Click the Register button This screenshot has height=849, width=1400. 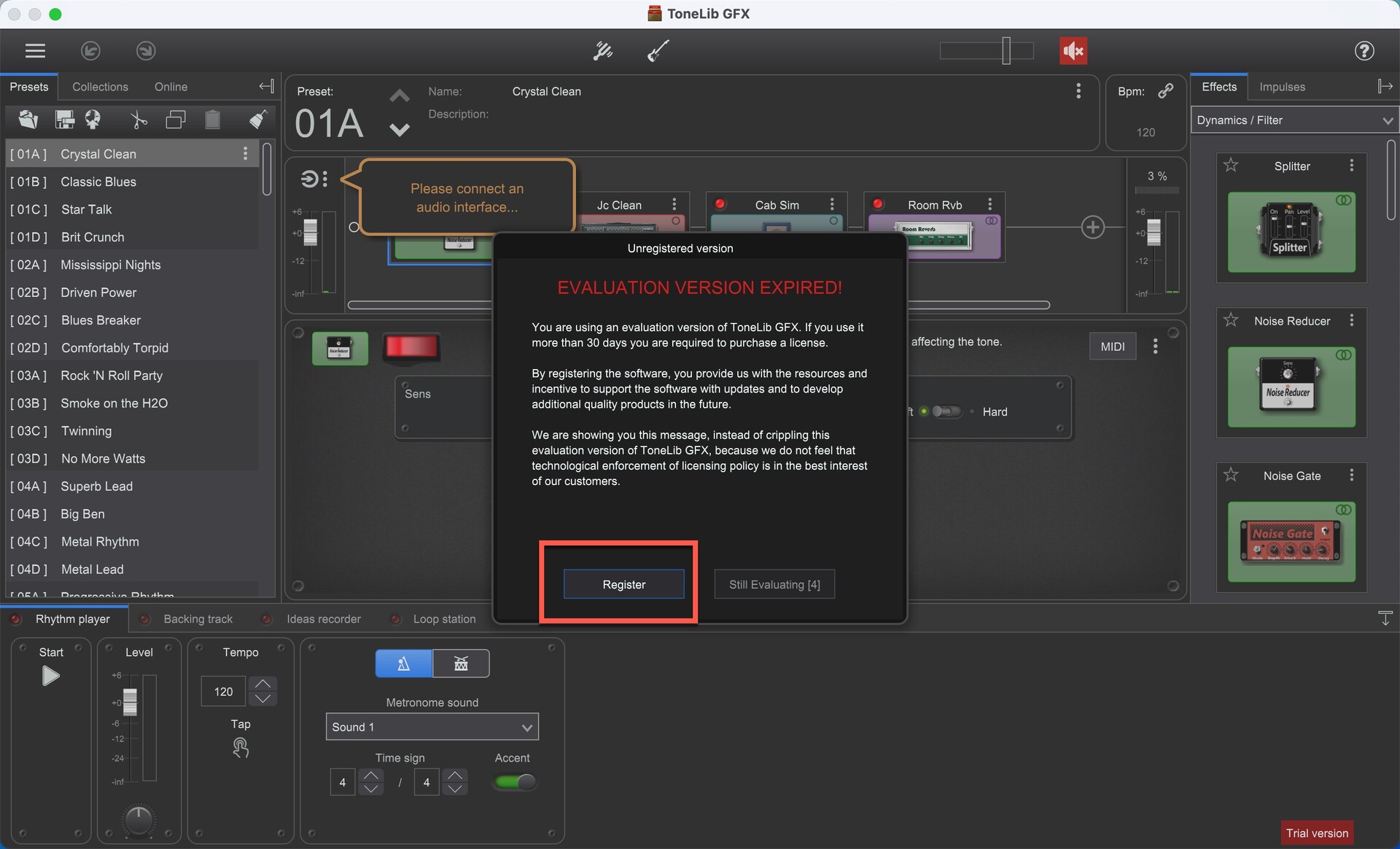click(623, 584)
